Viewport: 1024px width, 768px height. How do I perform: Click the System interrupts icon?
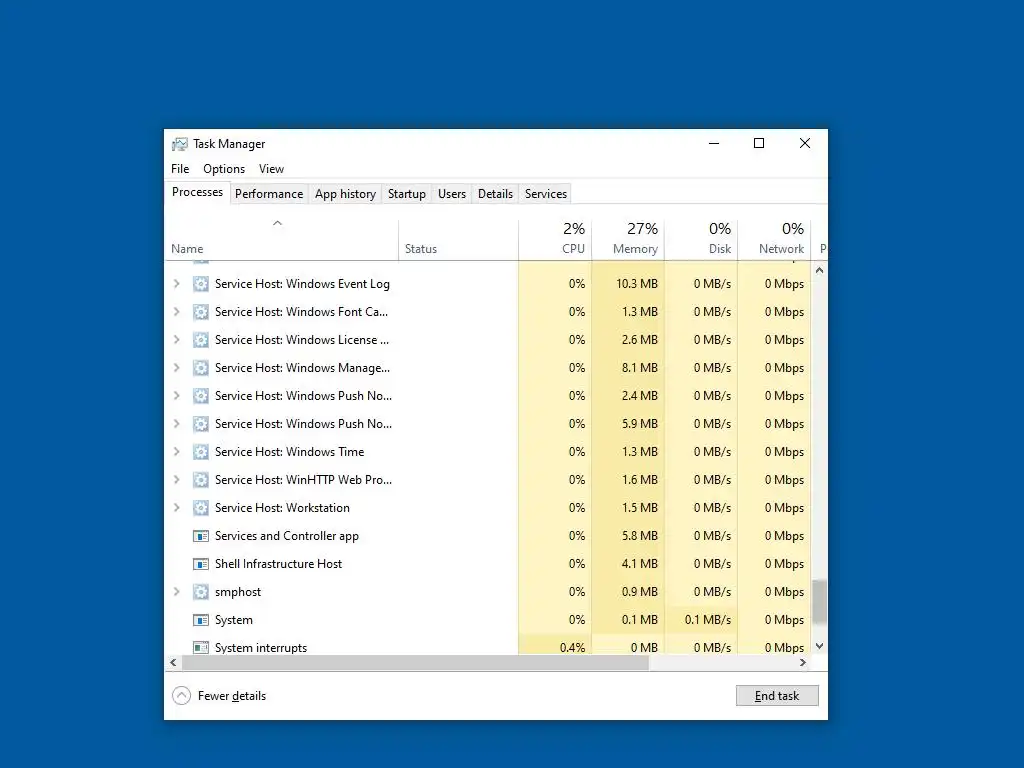coord(200,648)
